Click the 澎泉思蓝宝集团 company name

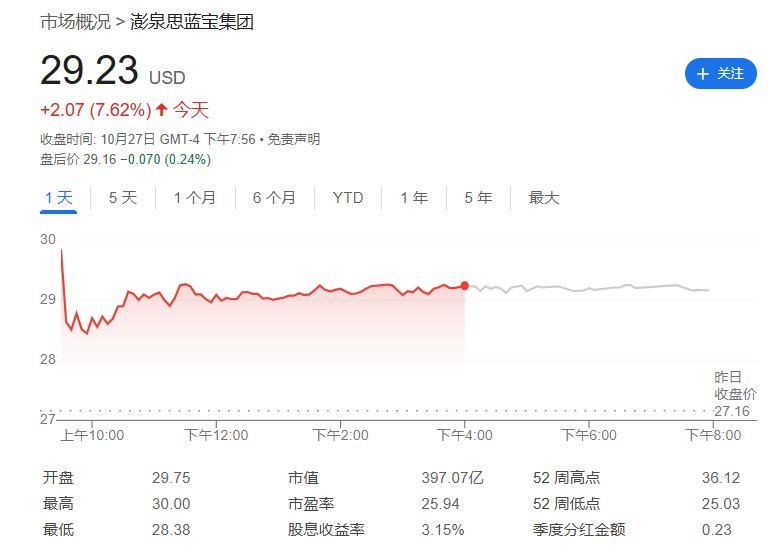click(x=192, y=22)
